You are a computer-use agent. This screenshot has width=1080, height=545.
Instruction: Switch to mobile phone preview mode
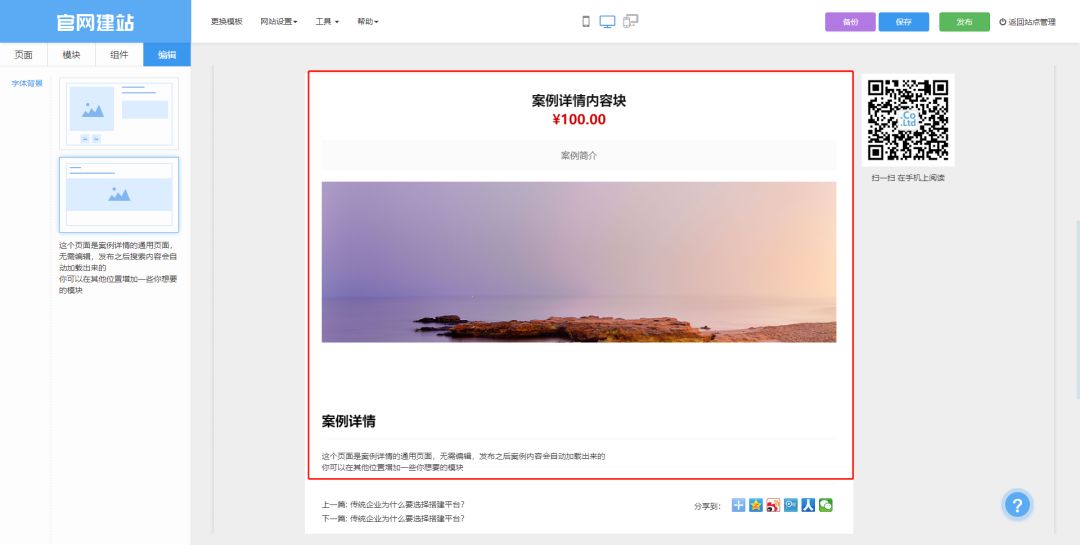pos(586,21)
